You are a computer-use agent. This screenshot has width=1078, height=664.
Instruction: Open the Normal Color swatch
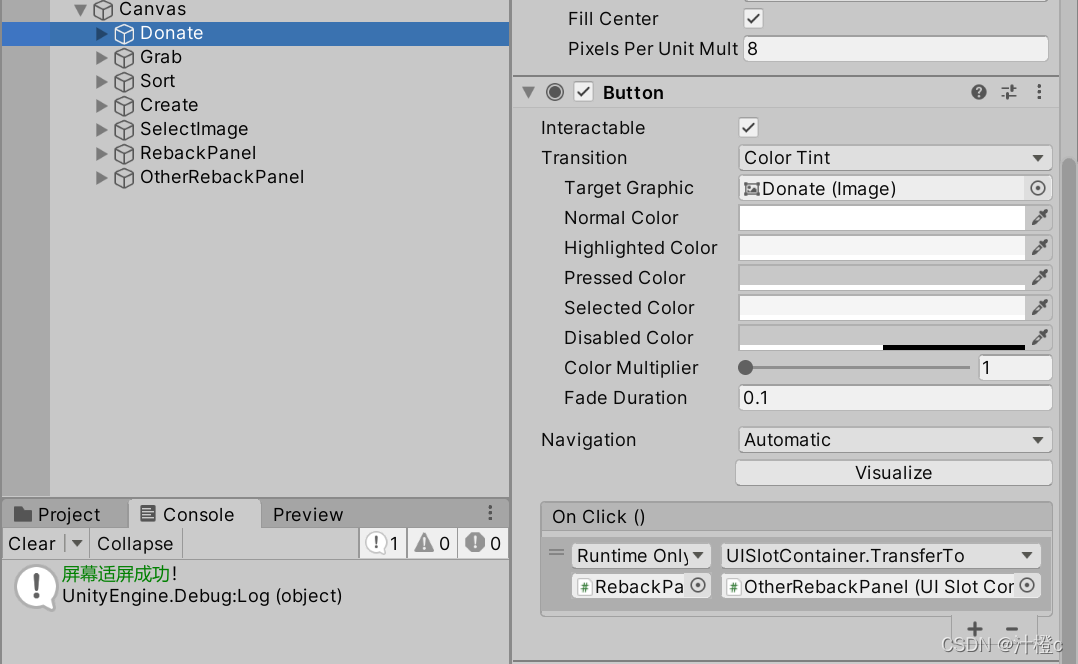(882, 218)
